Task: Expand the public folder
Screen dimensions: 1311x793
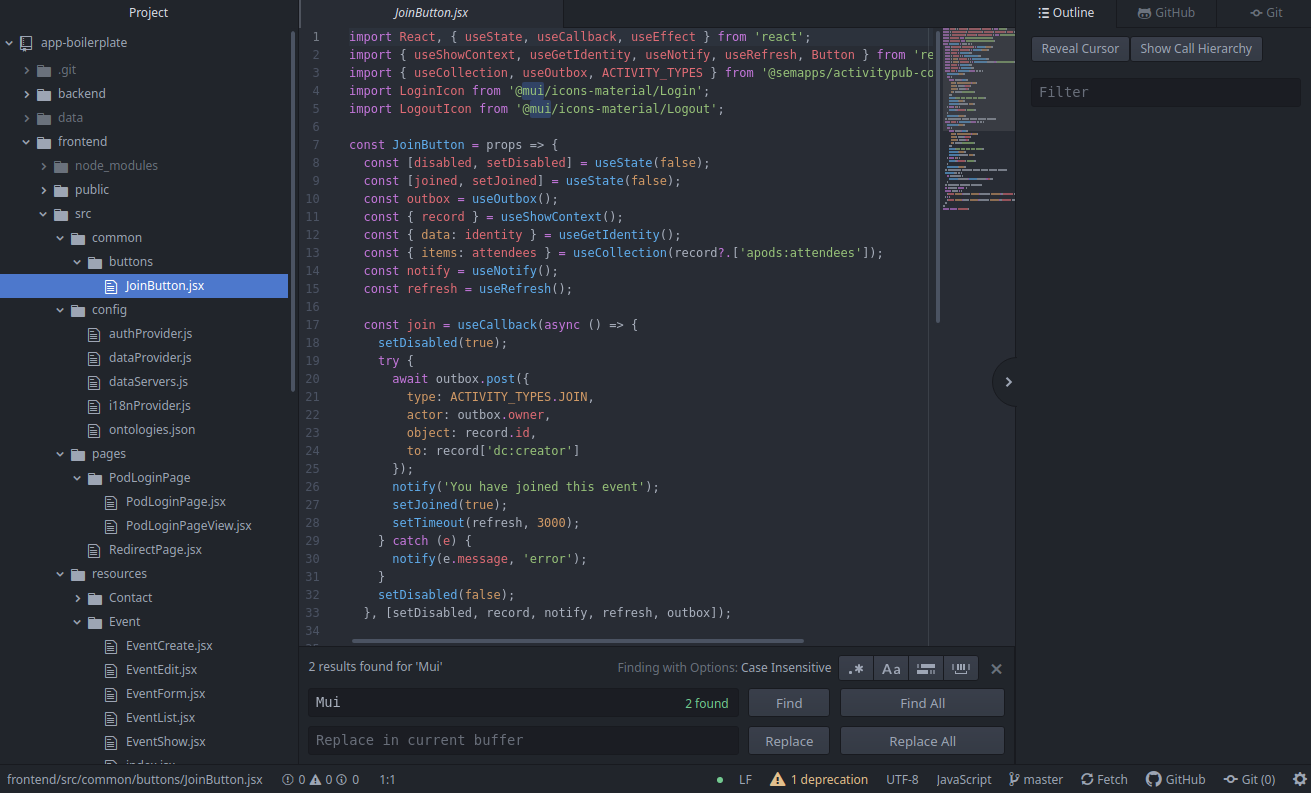Action: (44, 190)
